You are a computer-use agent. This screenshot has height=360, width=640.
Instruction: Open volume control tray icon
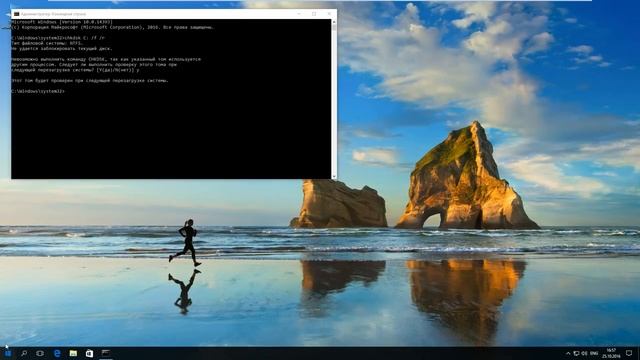pyautogui.click(x=584, y=353)
